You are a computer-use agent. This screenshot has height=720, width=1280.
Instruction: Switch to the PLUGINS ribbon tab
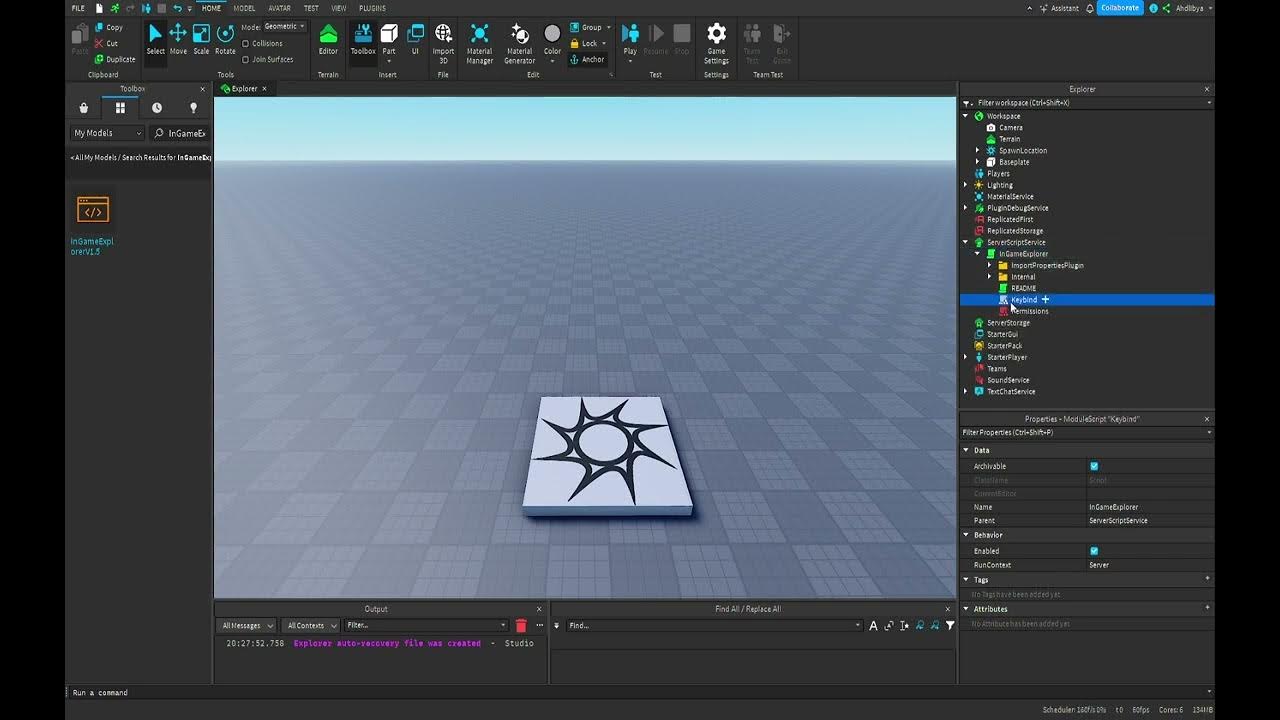(372, 8)
